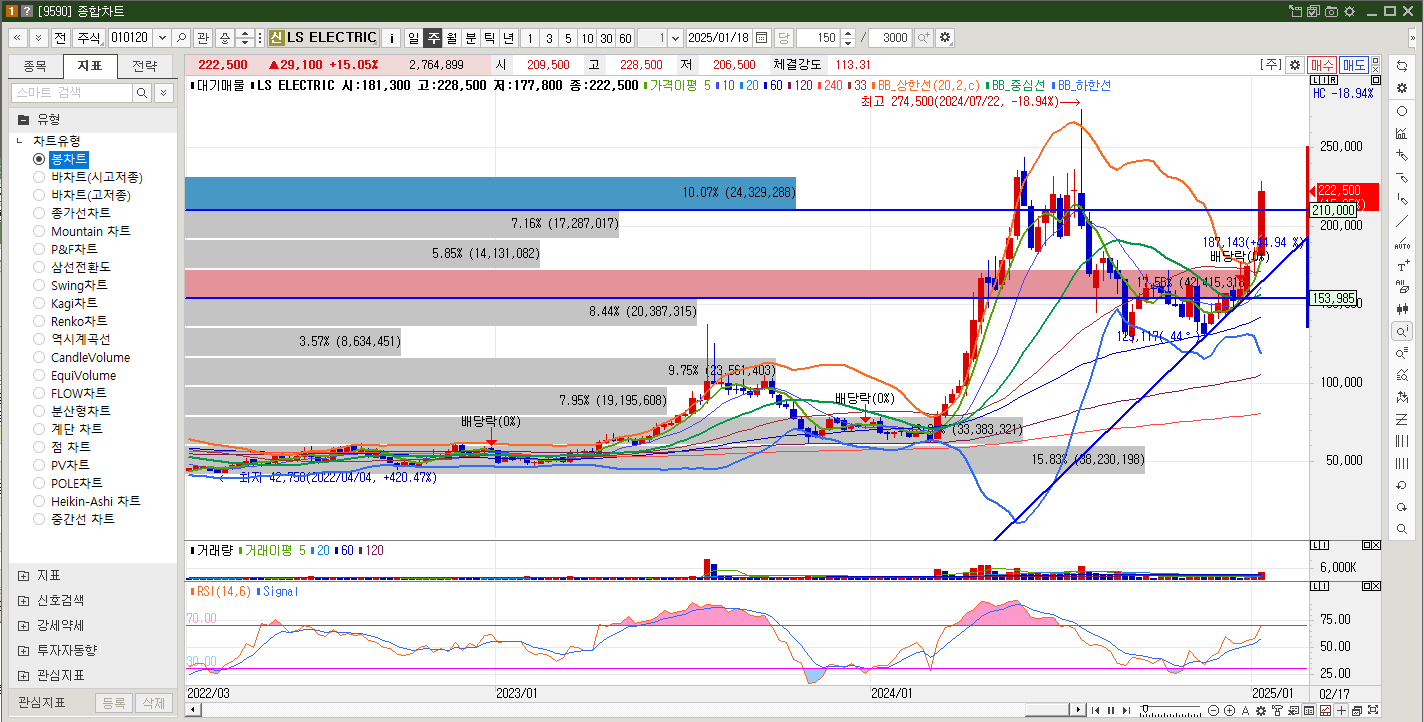Open the stock code 010120 dropdown

161,37
